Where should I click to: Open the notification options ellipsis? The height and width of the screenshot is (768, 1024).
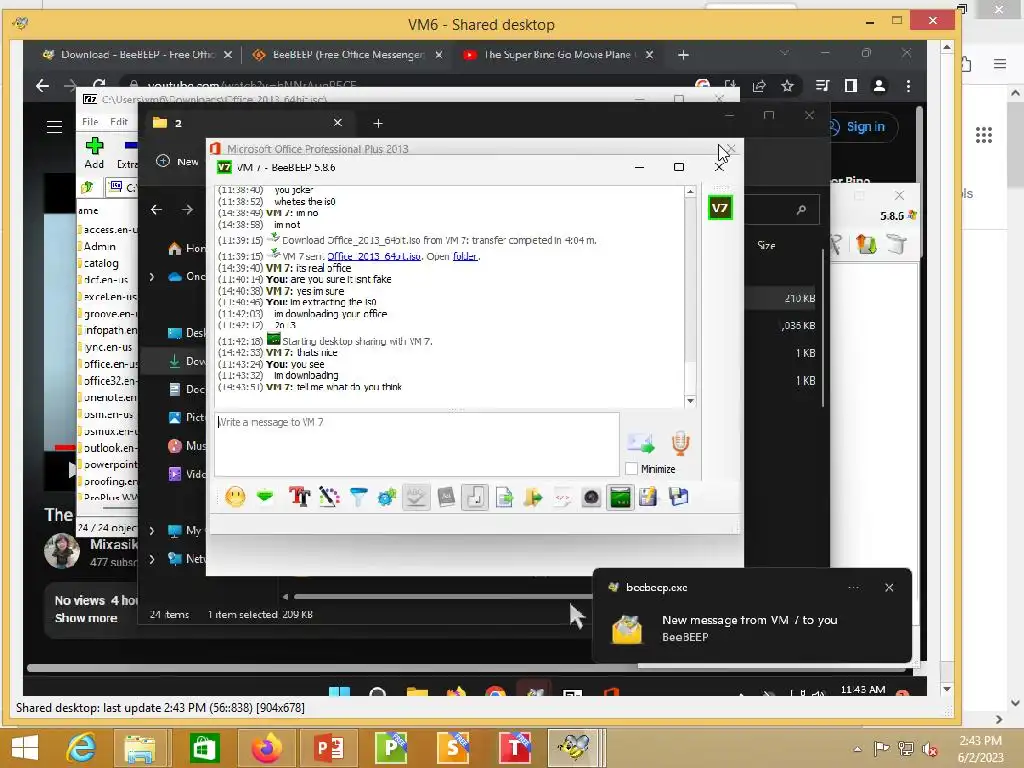tap(854, 588)
